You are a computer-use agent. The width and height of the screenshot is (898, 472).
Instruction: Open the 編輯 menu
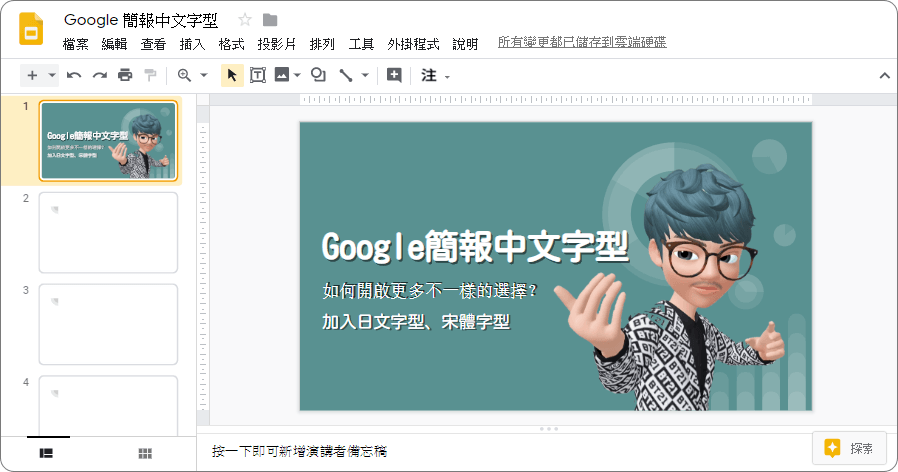tap(114, 44)
